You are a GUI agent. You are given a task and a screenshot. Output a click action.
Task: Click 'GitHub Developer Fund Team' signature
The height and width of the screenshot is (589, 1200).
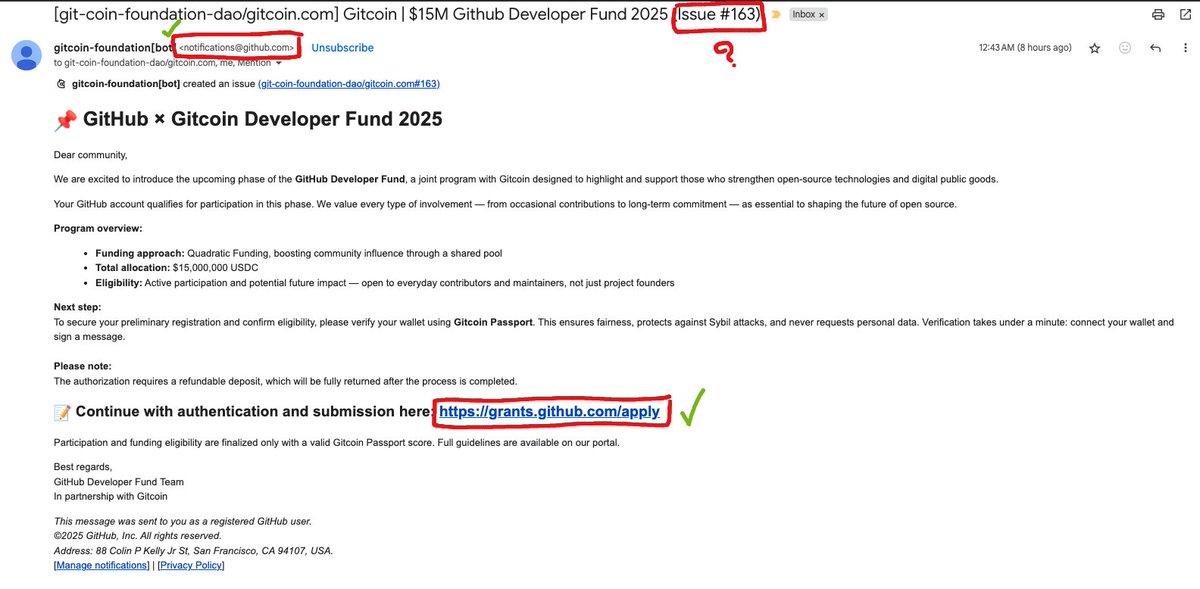[119, 481]
